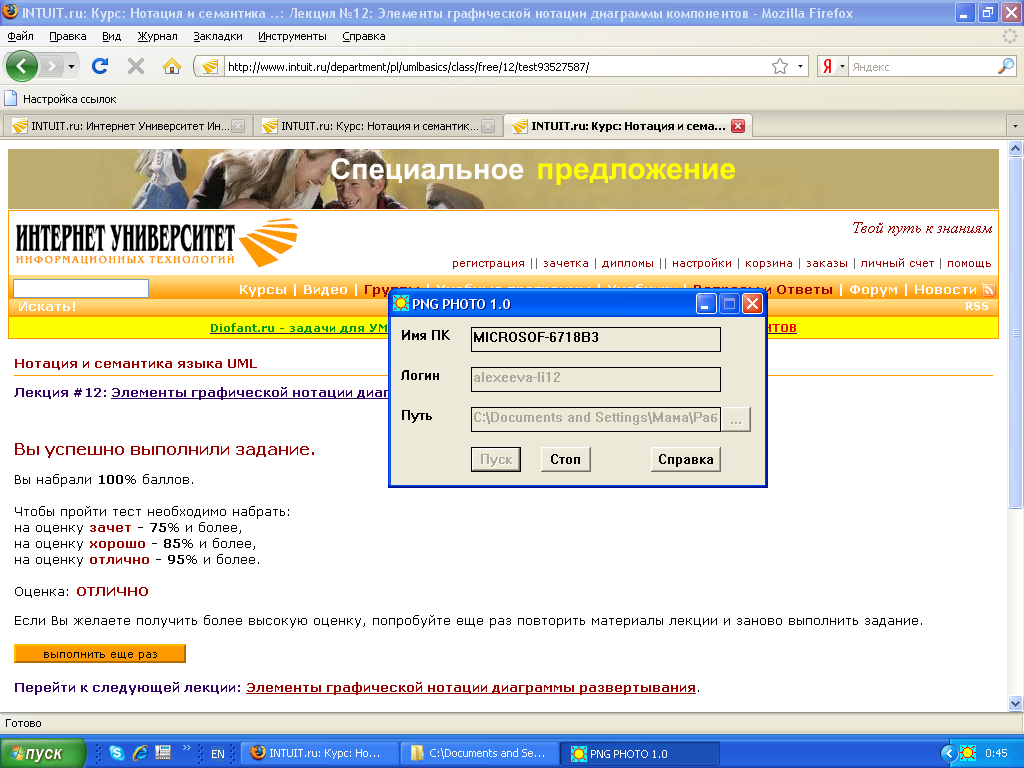
Task: Open the Закладки menu
Action: (x=217, y=37)
